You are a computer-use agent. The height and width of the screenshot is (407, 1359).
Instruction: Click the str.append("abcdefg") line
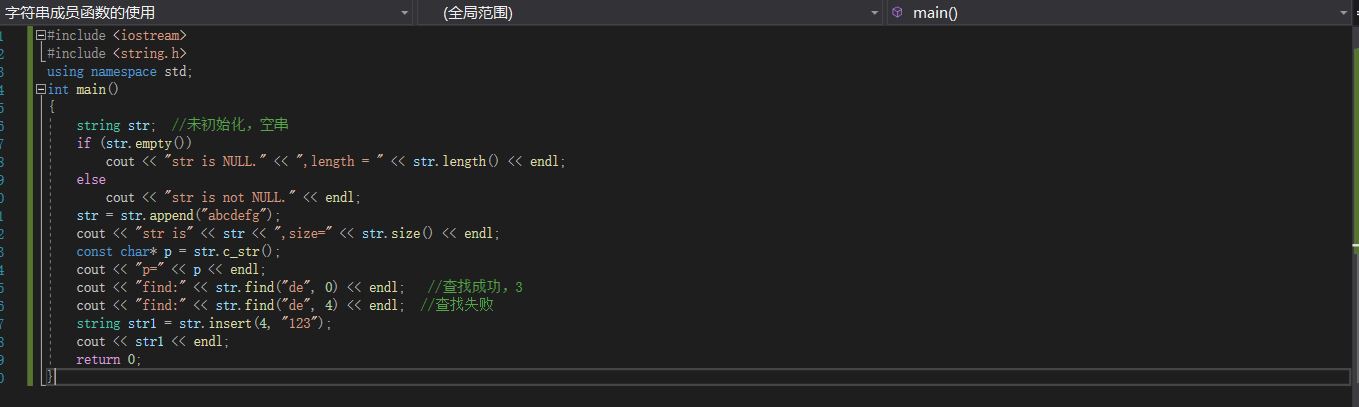pyautogui.click(x=179, y=215)
